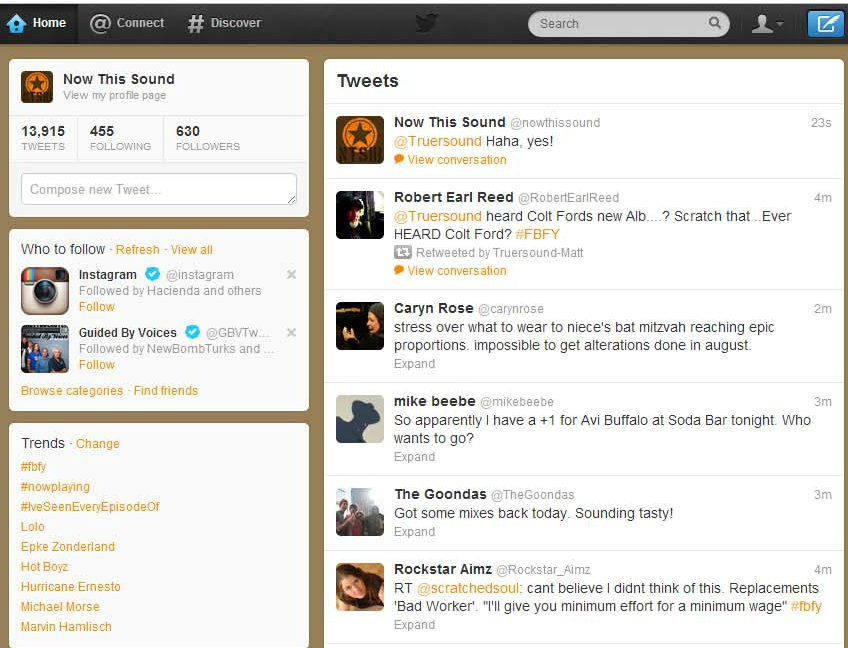Image resolution: width=848 pixels, height=648 pixels.
Task: Expand The Goondas tweet
Action: point(414,532)
